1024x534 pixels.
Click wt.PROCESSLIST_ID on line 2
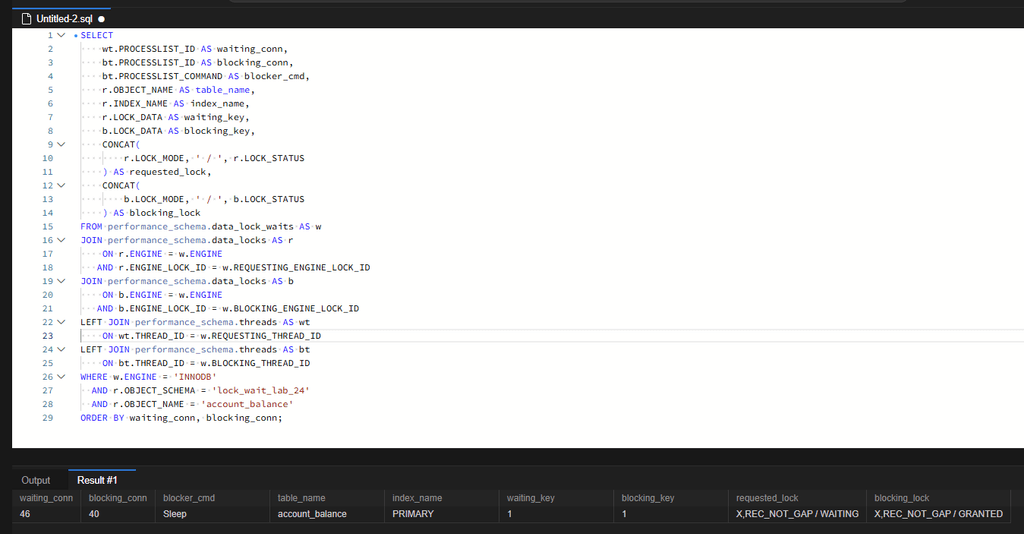(x=148, y=49)
